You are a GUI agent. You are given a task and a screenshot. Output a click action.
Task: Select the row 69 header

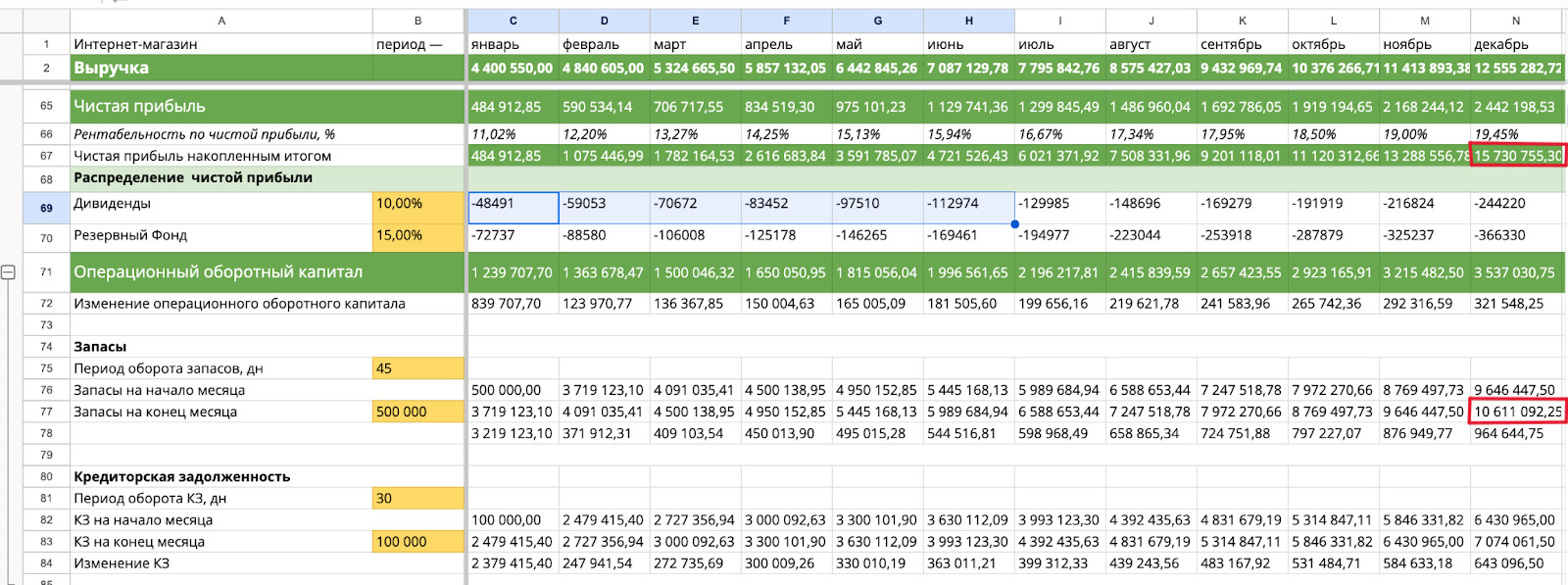click(x=46, y=208)
